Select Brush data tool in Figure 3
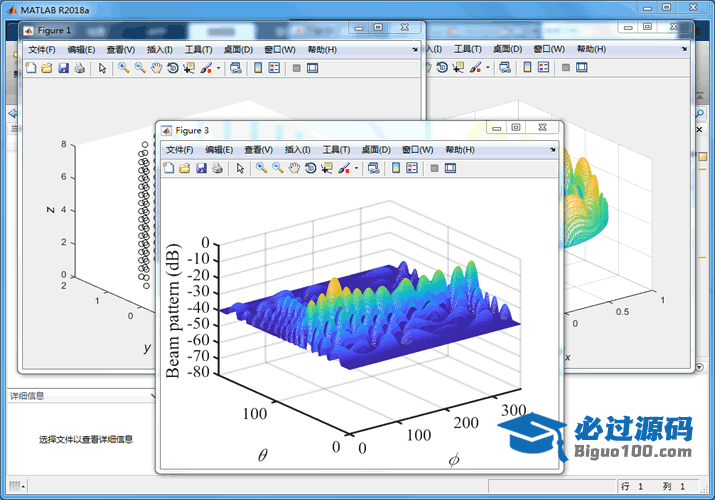The height and width of the screenshot is (500, 715). (x=344, y=168)
